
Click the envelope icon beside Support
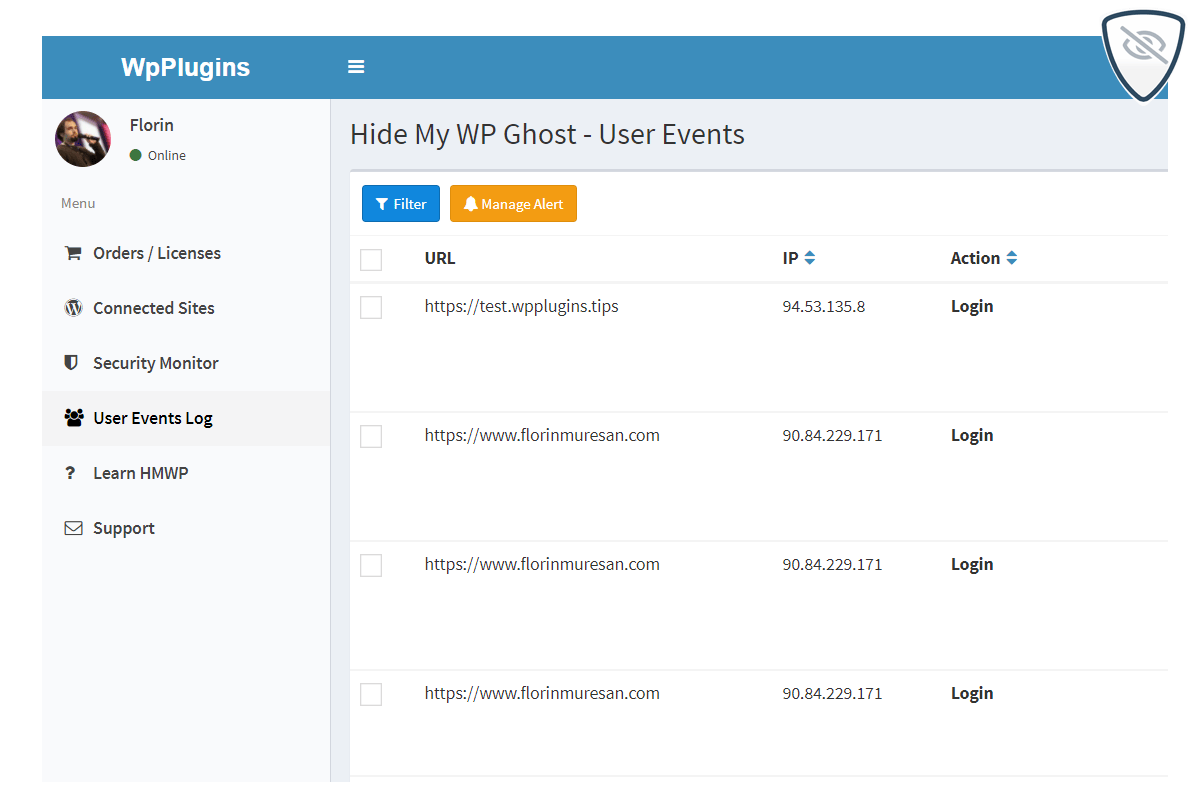coord(73,528)
